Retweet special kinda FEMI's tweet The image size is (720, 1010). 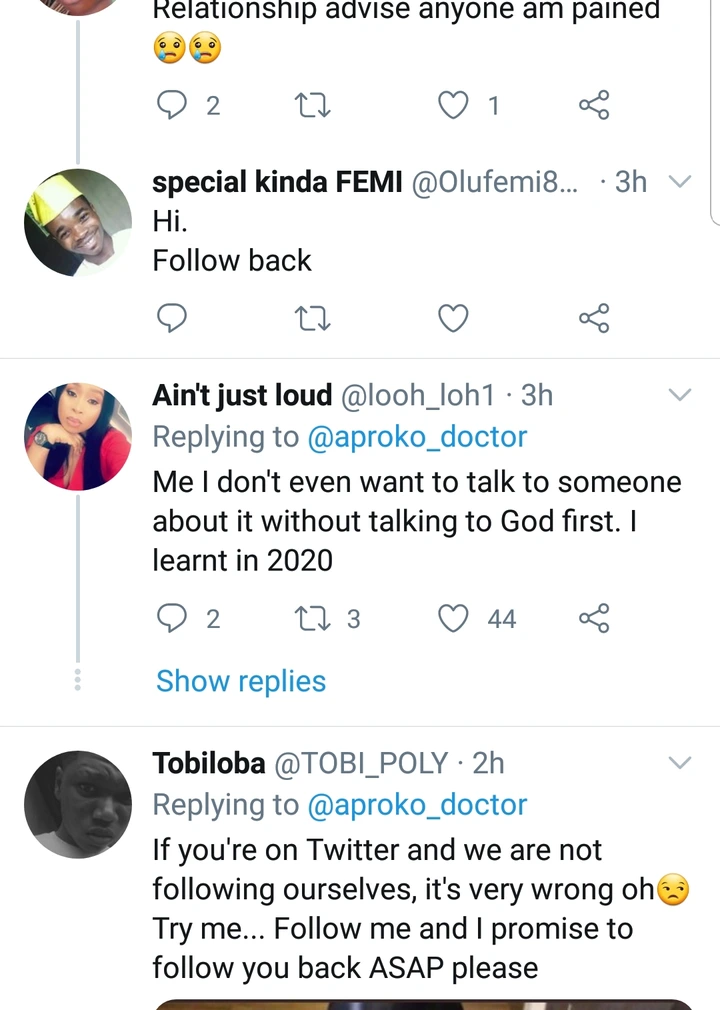tap(313, 318)
